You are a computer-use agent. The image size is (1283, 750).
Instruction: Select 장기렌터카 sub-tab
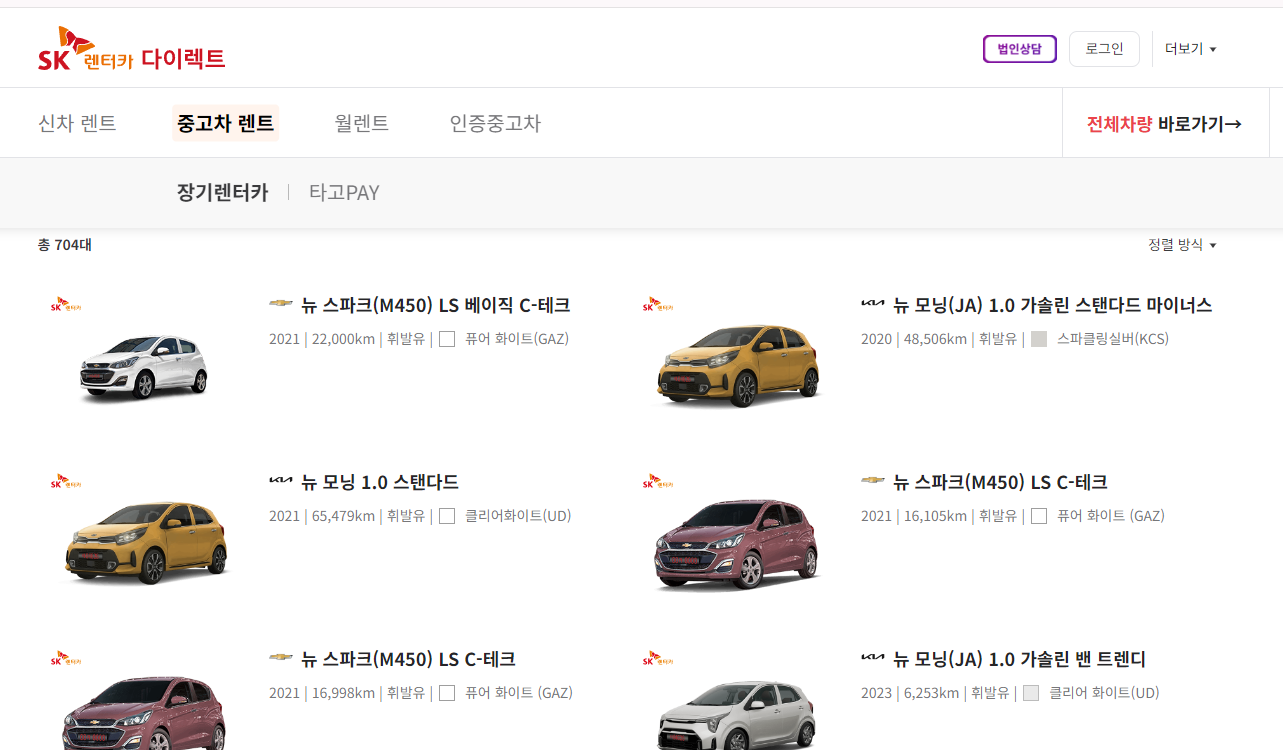tap(222, 192)
